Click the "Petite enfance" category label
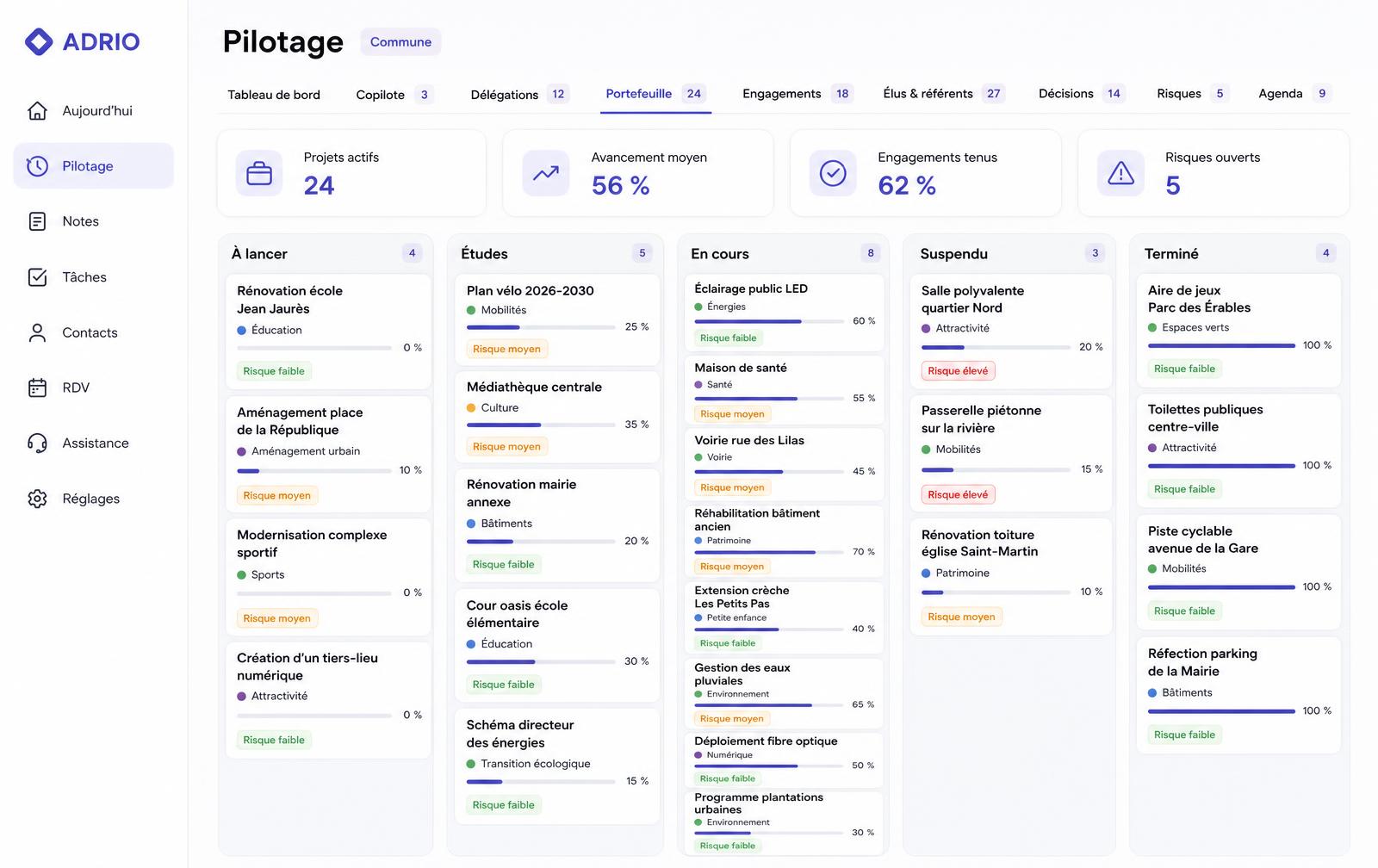Image resolution: width=1378 pixels, height=868 pixels. (x=736, y=617)
